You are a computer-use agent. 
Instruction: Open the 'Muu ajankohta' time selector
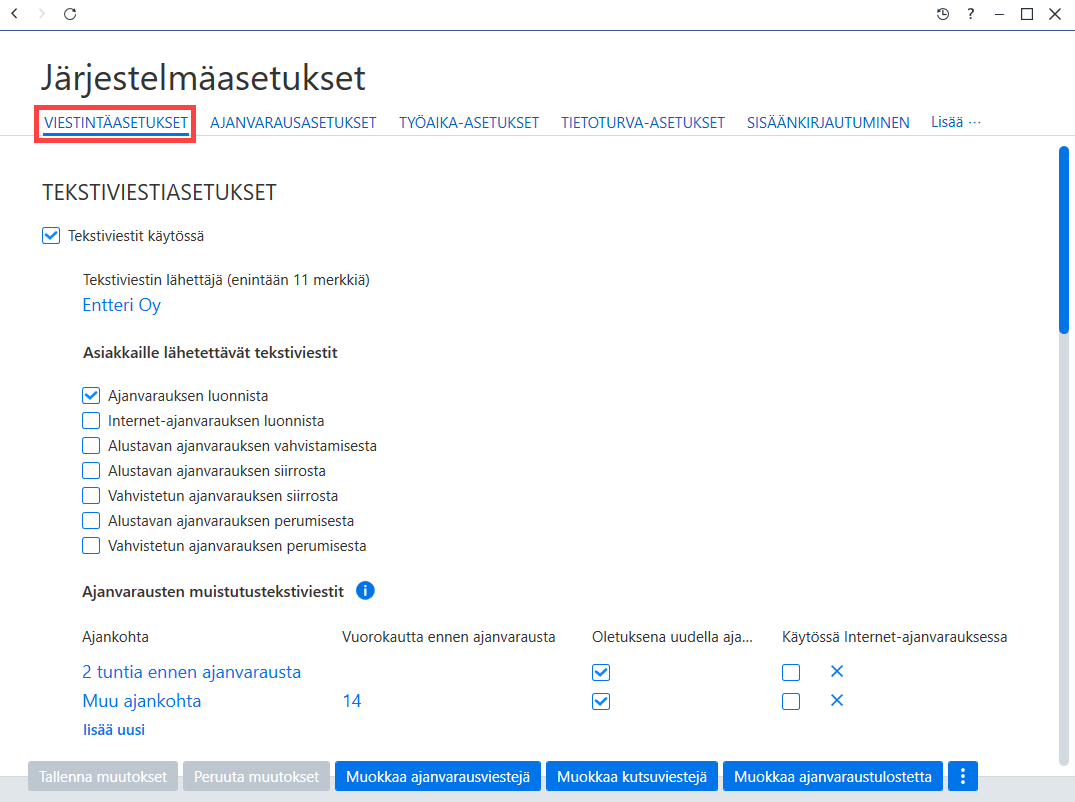tap(142, 701)
